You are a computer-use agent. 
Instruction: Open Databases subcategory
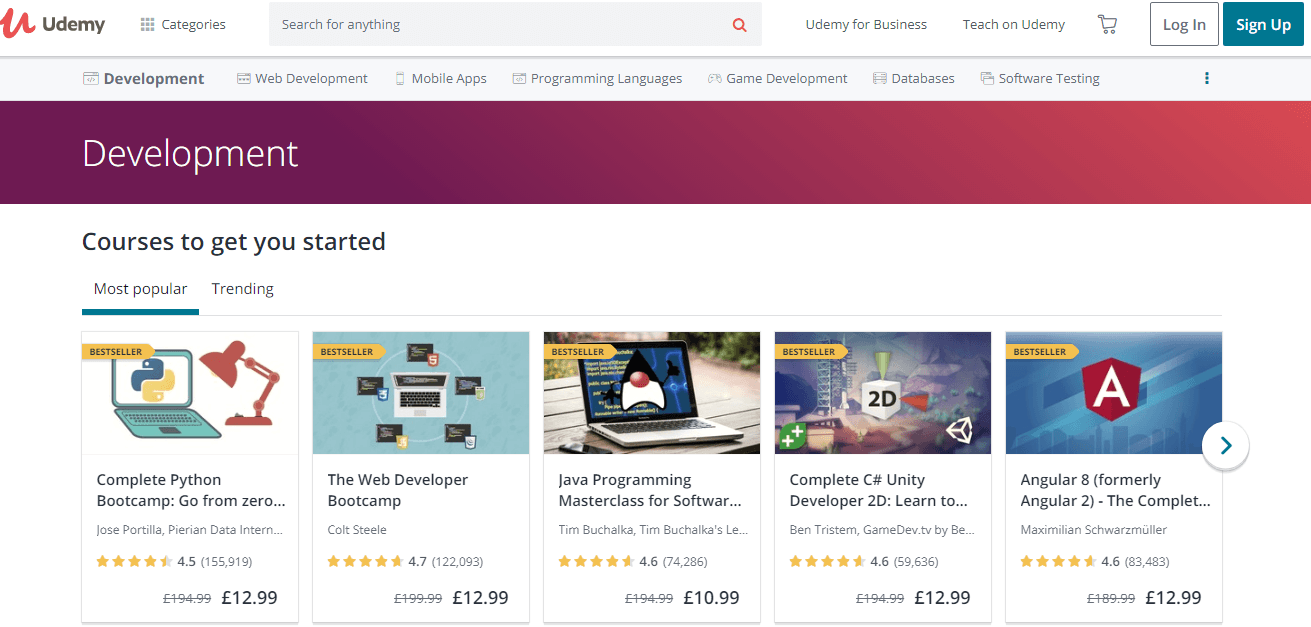click(914, 78)
